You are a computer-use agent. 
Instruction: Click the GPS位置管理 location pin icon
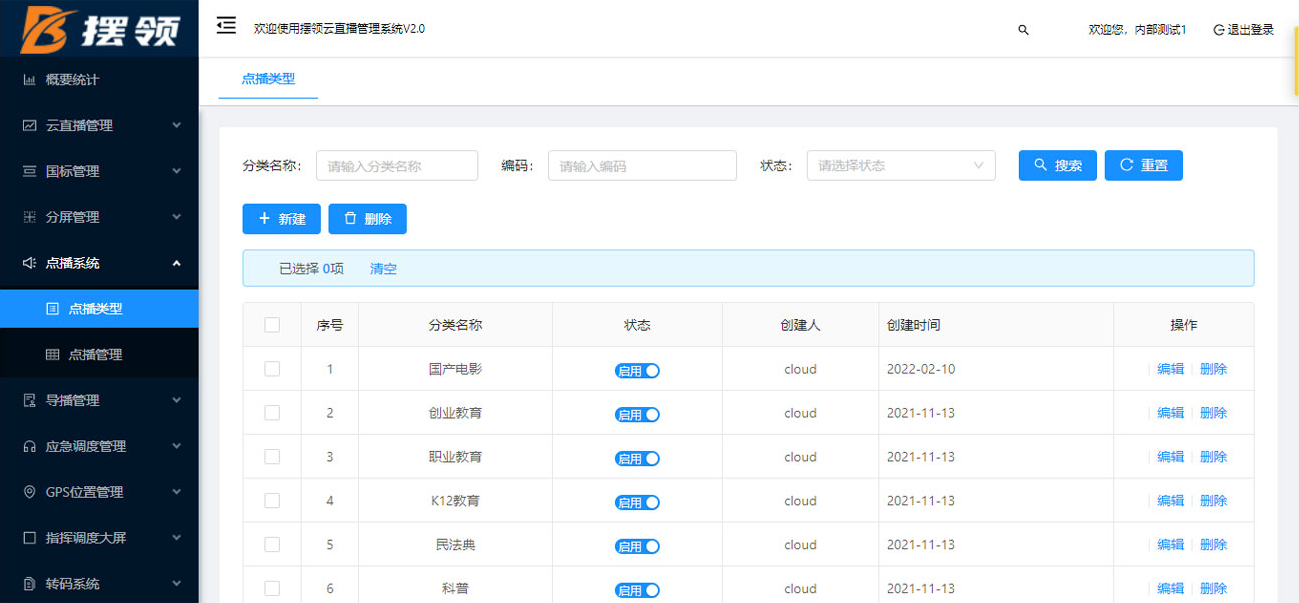(29, 492)
